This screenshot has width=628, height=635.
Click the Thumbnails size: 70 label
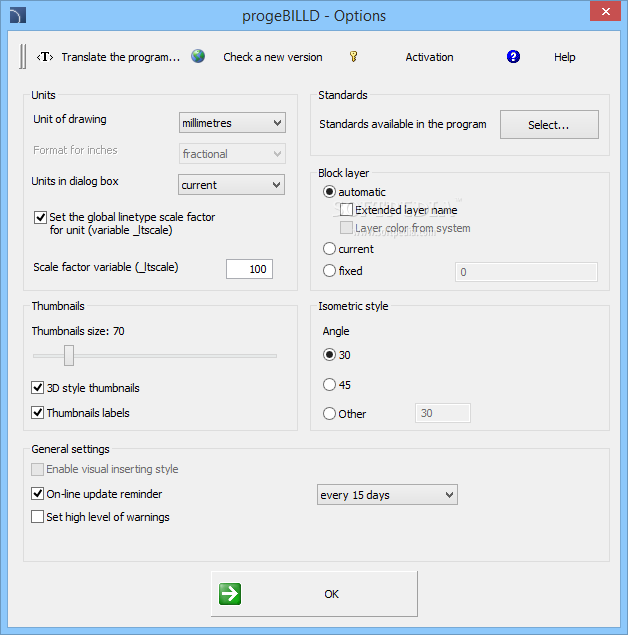pyautogui.click(x=78, y=331)
